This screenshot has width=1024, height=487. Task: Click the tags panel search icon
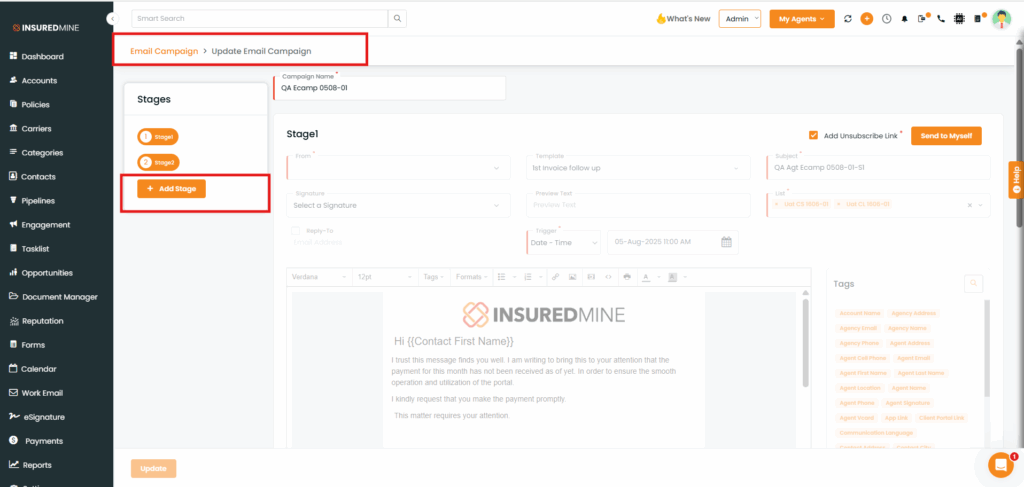pos(973,284)
